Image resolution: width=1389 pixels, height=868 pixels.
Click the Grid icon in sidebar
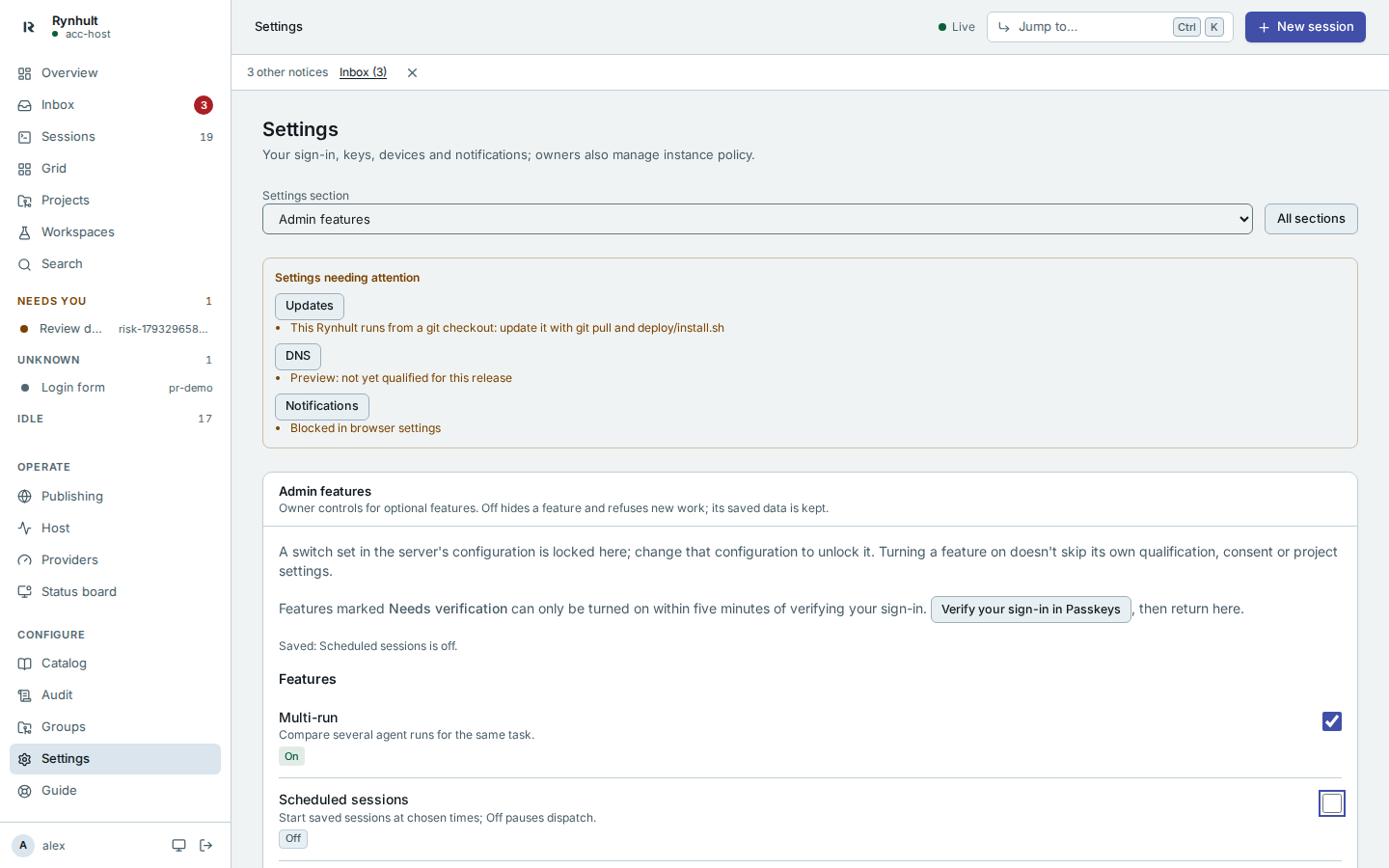(x=25, y=169)
